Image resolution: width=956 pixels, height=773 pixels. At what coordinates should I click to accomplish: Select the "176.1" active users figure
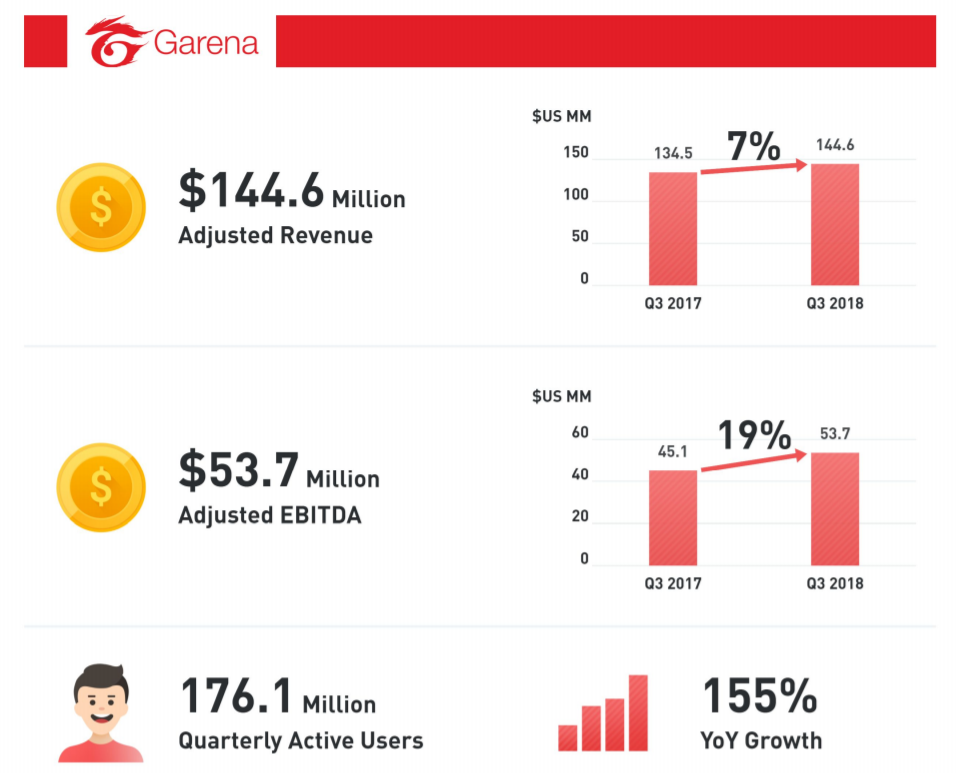point(237,696)
